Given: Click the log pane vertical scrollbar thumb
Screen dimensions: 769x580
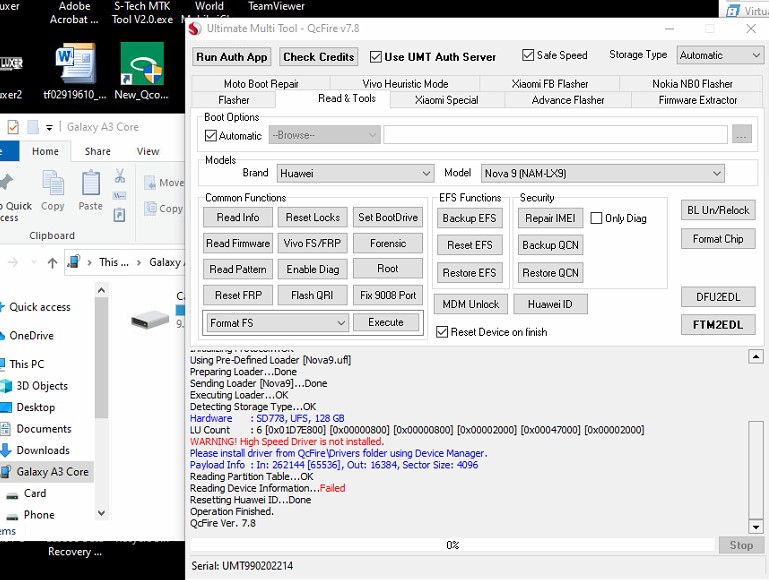Looking at the screenshot, I should [756, 469].
